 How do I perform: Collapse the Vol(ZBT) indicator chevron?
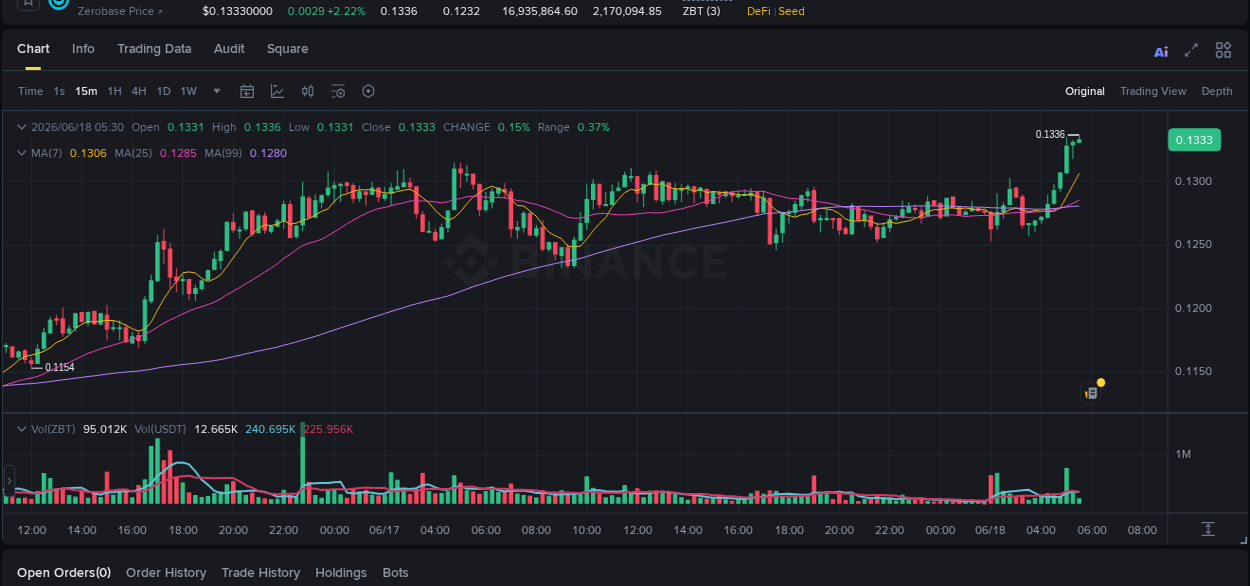22,429
